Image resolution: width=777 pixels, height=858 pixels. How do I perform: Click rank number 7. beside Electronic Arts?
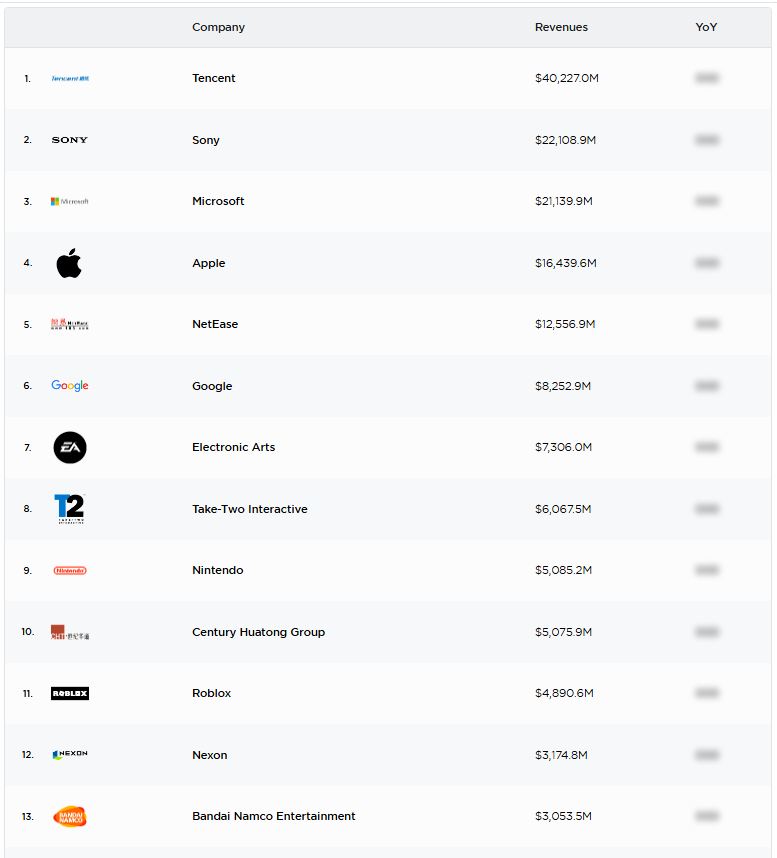coord(27,448)
